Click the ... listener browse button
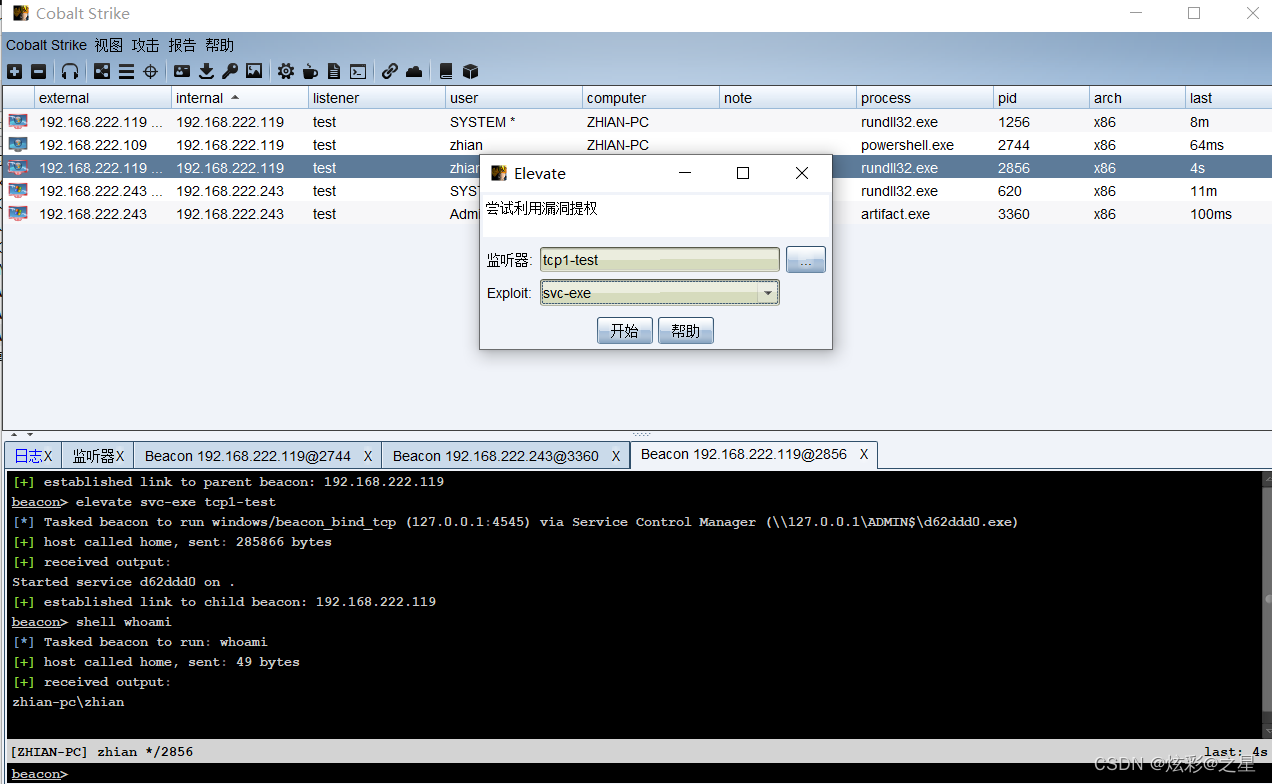The width and height of the screenshot is (1272, 784). pyautogui.click(x=806, y=260)
